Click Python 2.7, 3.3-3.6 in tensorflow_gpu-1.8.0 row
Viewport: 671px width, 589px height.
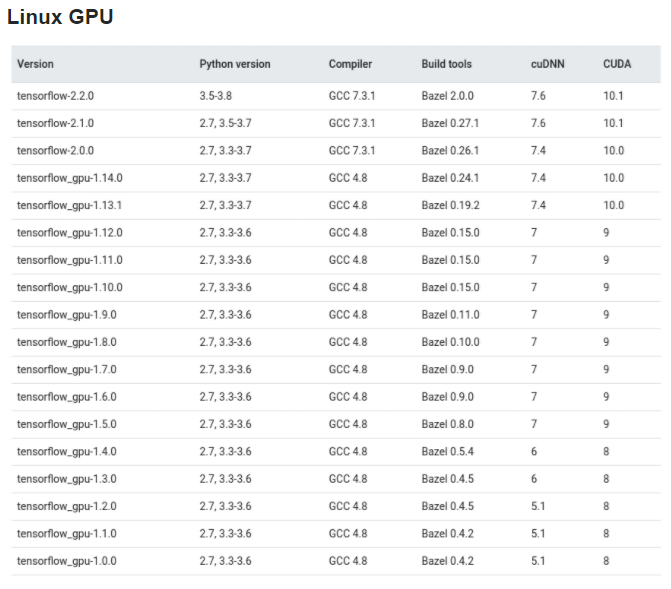click(226, 342)
